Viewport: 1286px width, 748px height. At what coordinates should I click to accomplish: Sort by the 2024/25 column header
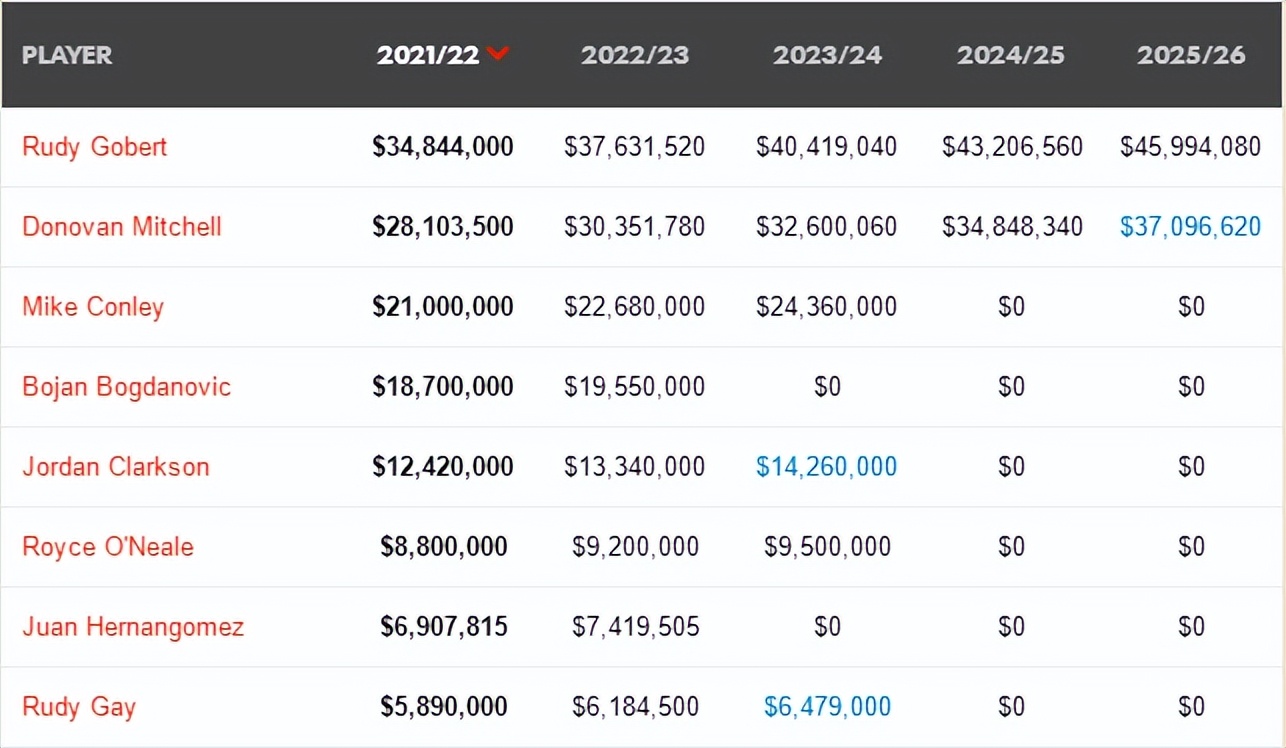tap(1012, 54)
